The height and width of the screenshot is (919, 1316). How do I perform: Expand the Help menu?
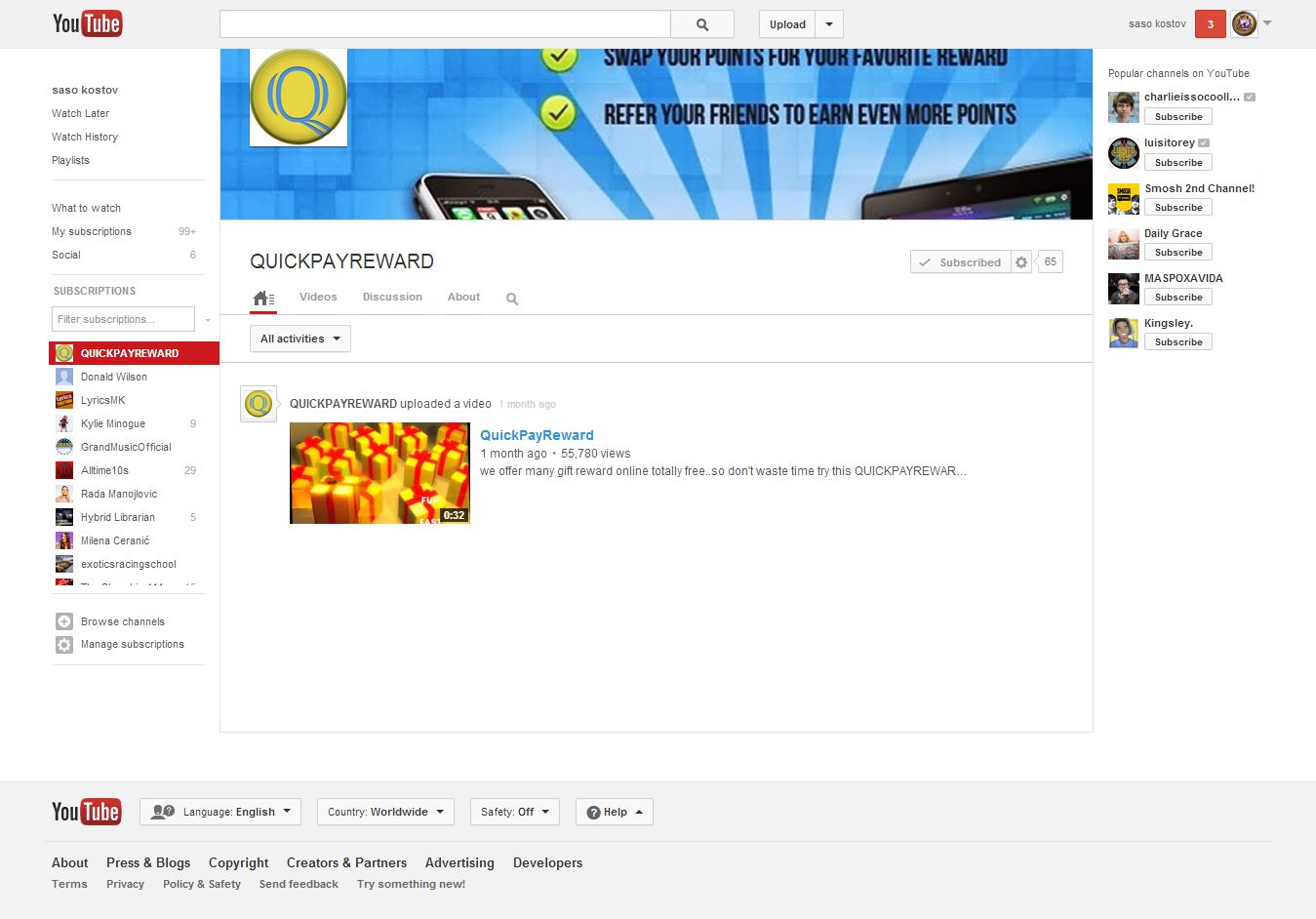tap(615, 812)
